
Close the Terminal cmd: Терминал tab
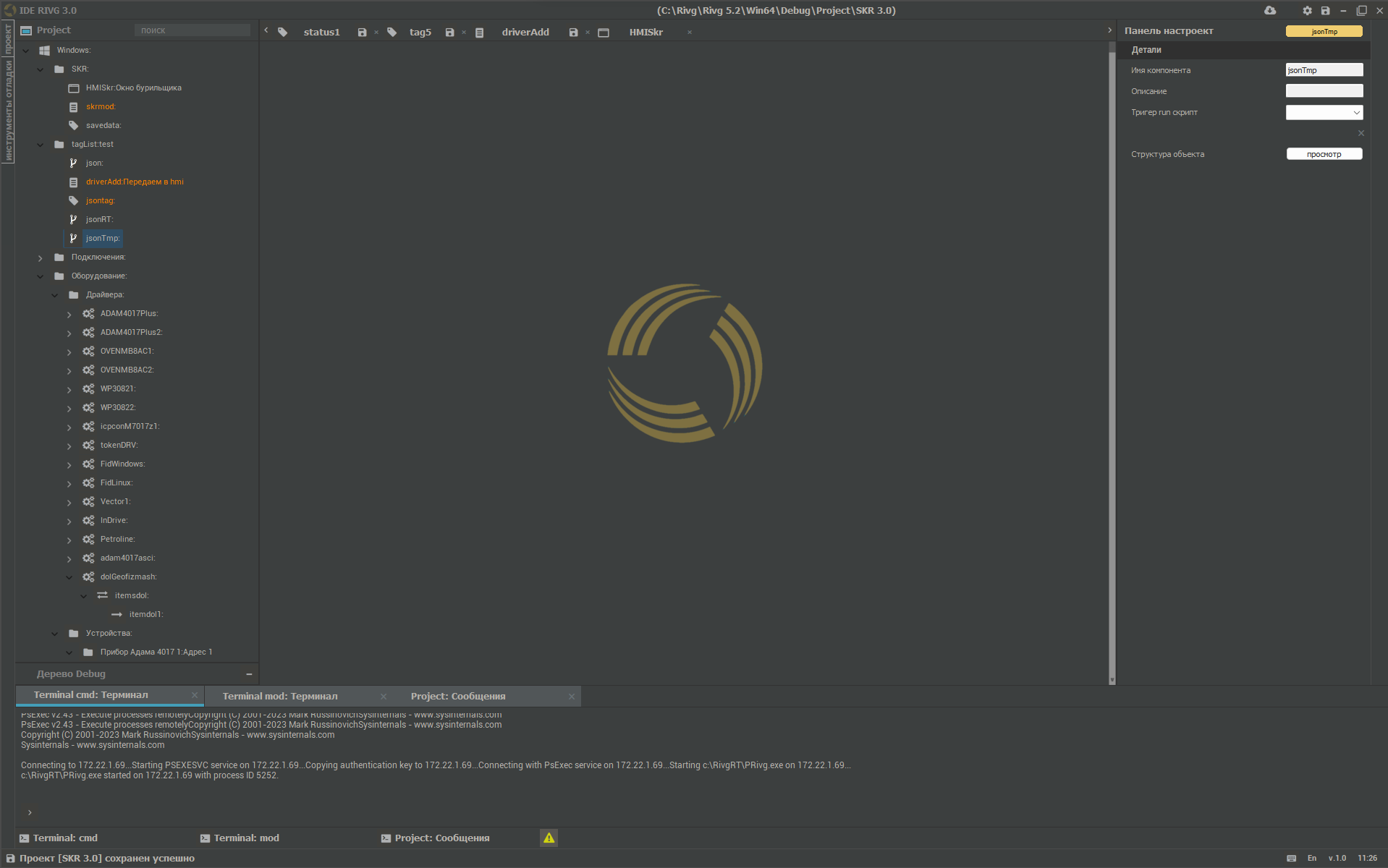(x=195, y=695)
